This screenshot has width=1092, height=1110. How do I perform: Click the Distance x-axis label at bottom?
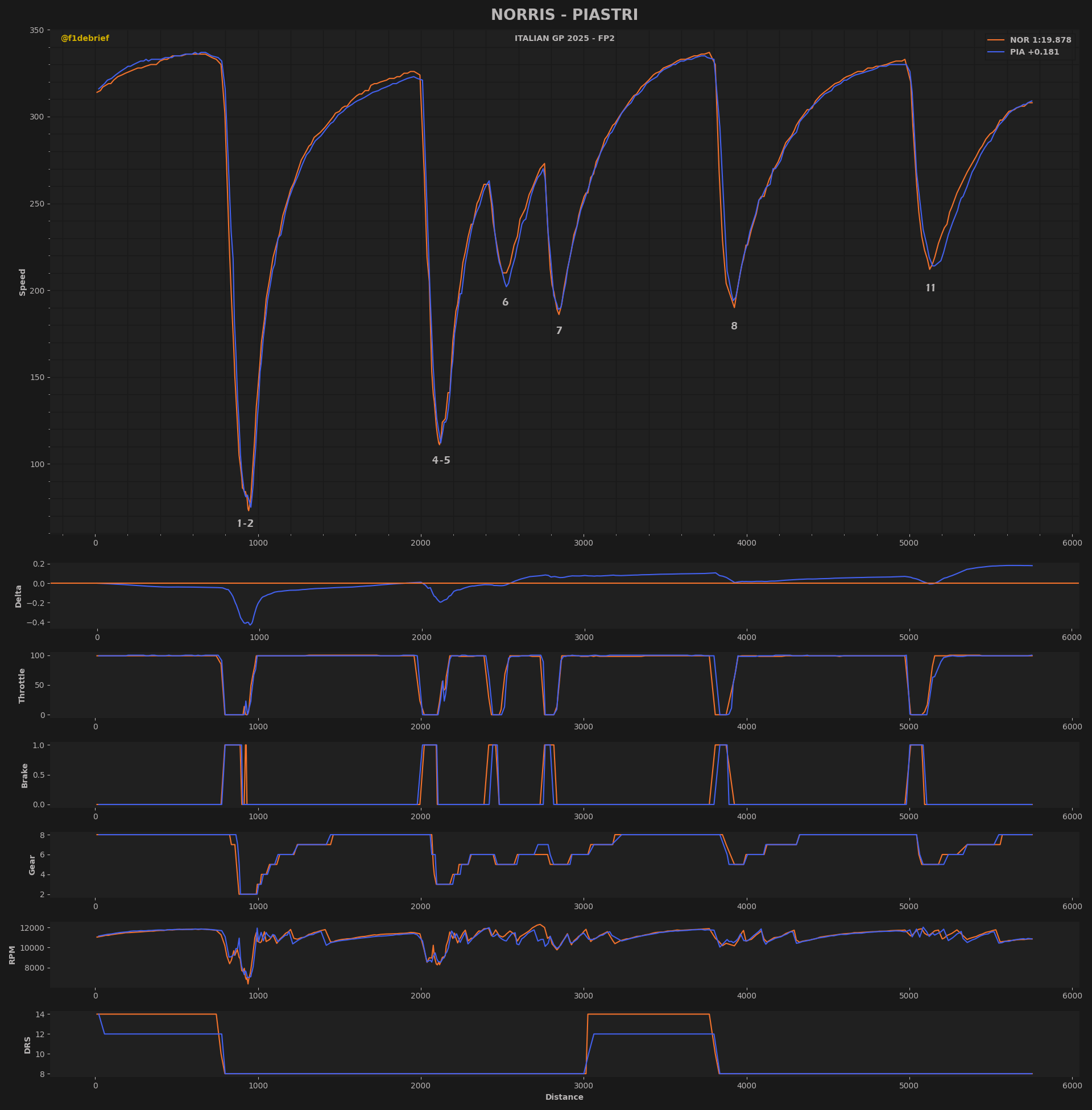[x=564, y=1097]
